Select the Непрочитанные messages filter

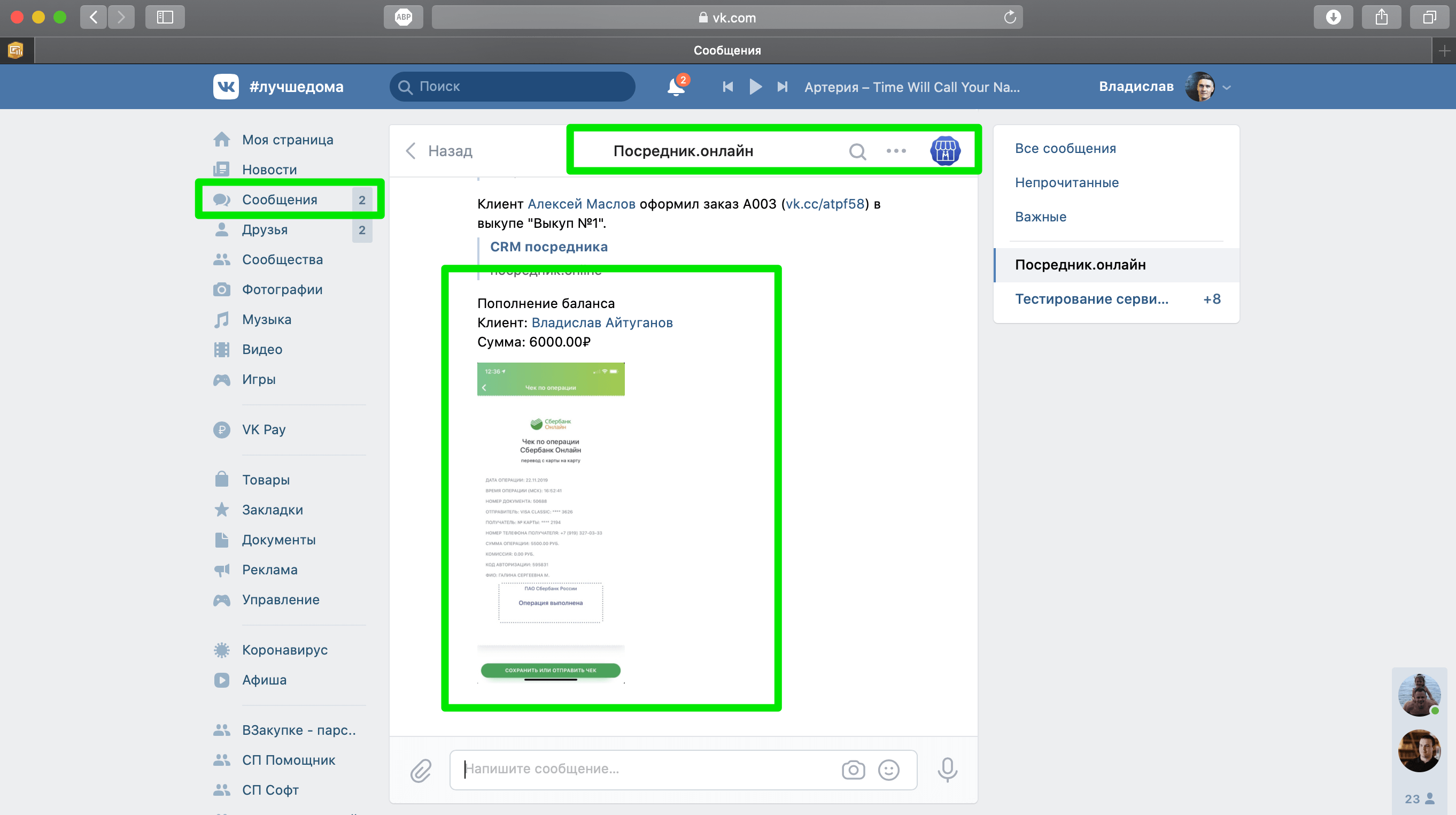pyautogui.click(x=1066, y=182)
